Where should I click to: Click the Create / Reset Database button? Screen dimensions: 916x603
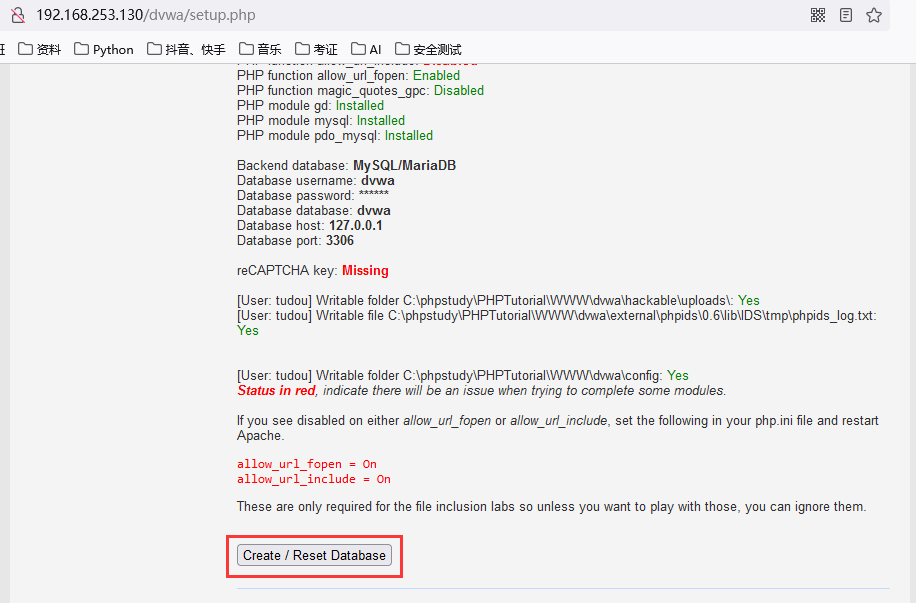click(x=314, y=555)
